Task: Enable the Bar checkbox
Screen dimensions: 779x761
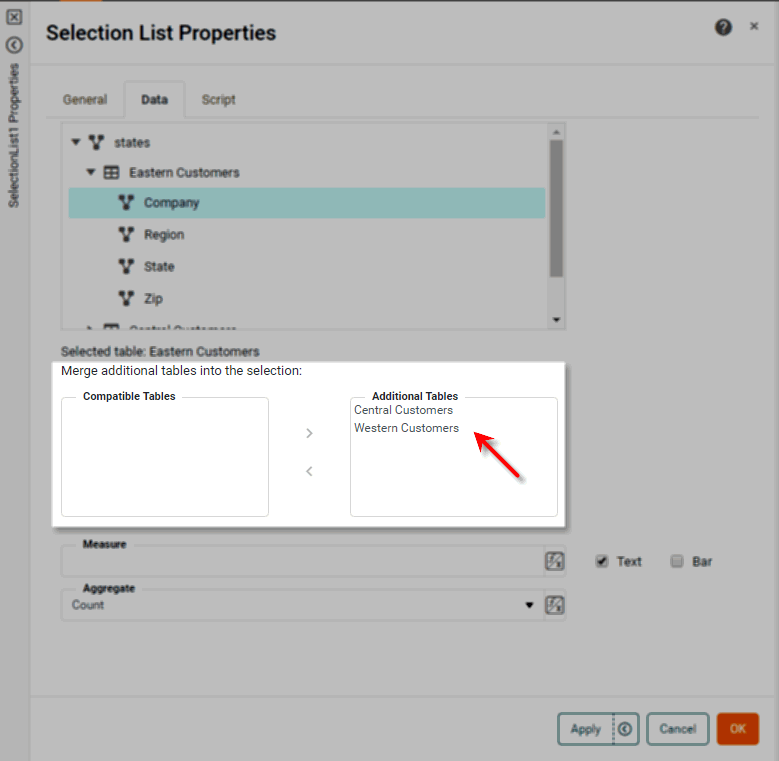Action: click(677, 561)
